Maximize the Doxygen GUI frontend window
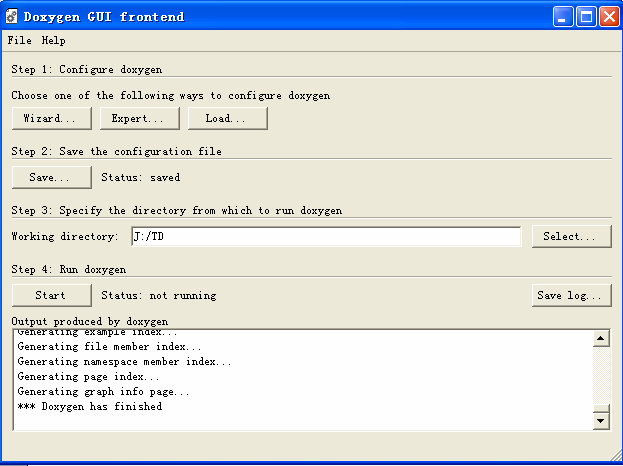623x466 pixels. [586, 17]
